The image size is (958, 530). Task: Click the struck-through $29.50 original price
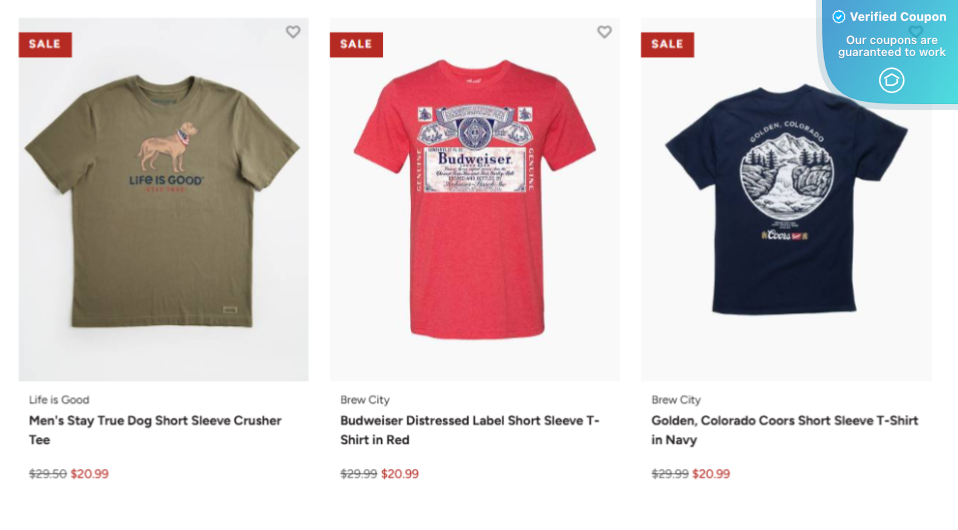[x=48, y=474]
